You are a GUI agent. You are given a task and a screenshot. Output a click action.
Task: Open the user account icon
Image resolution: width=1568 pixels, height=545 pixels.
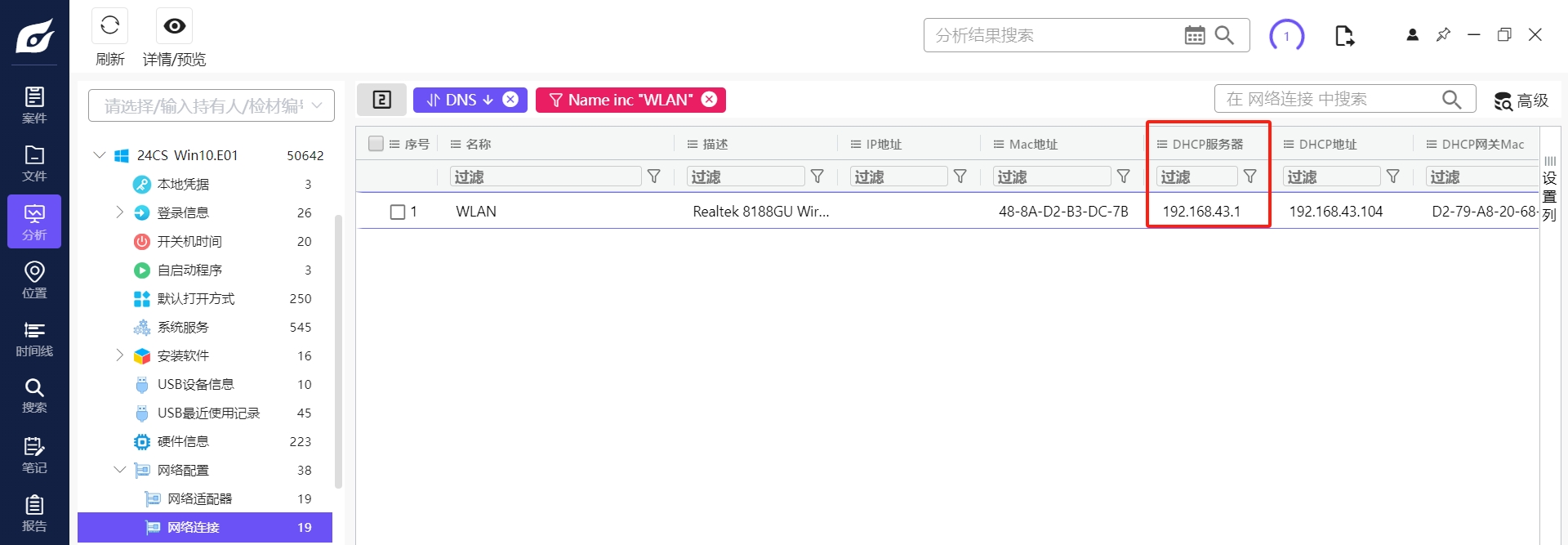1412,34
